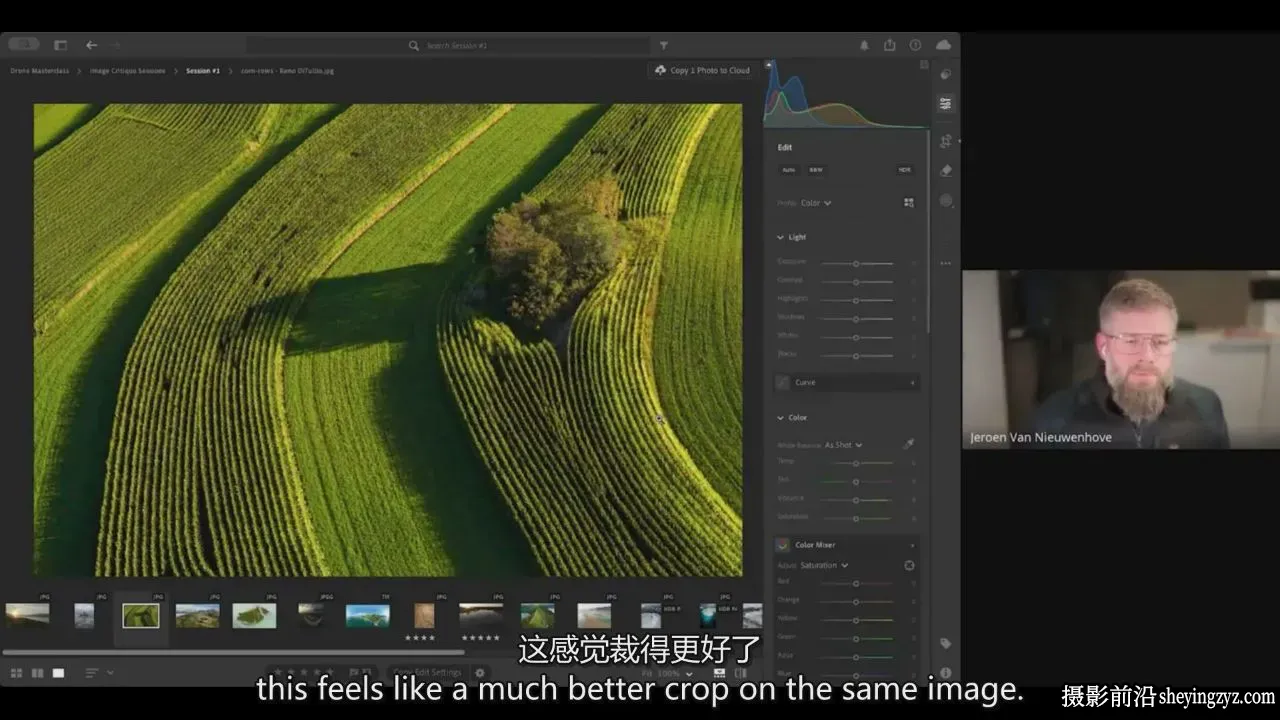Viewport: 1280px width, 720px height.
Task: Click the Exposure slider handle
Action: (x=856, y=263)
